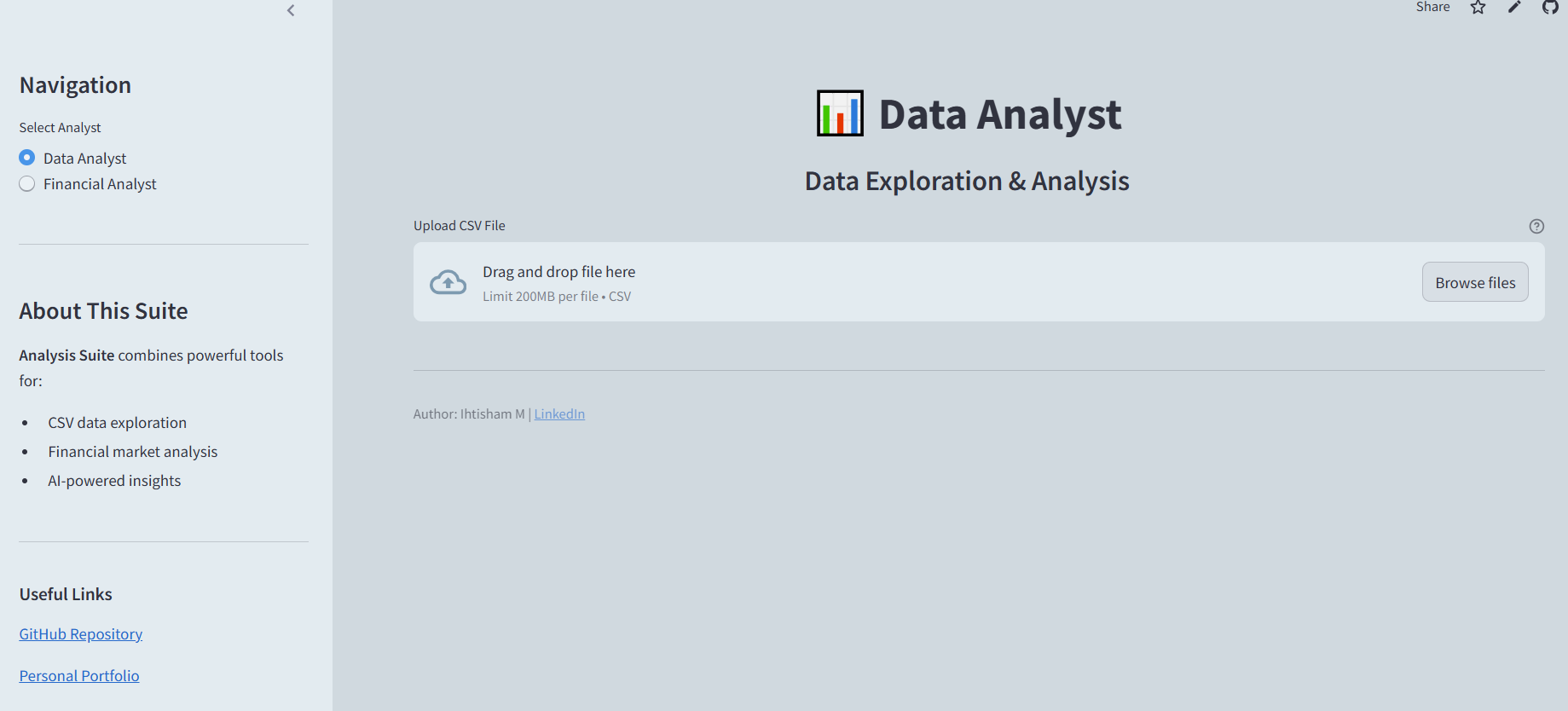
Task: Click the Upload CSV File label
Action: [459, 226]
